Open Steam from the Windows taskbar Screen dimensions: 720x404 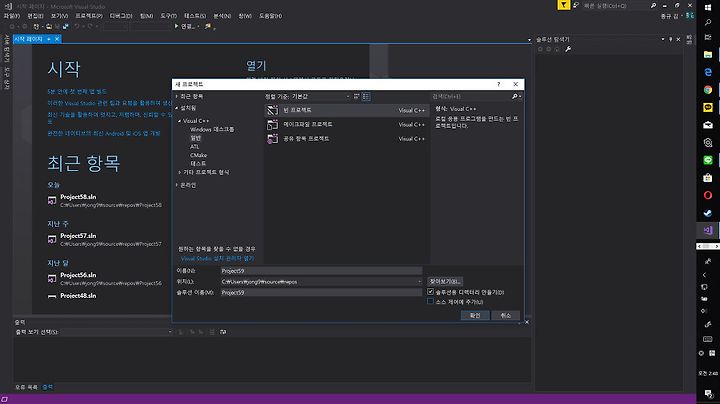tap(708, 213)
